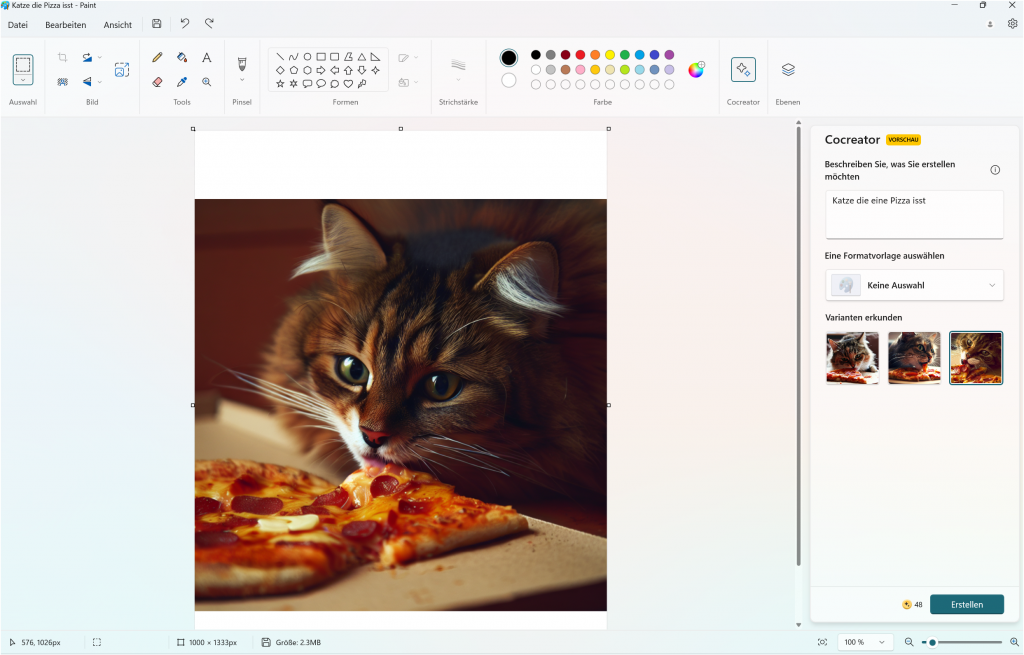Open the edit colors wheel
Screen dimensions: 1024x655
[x=696, y=70]
